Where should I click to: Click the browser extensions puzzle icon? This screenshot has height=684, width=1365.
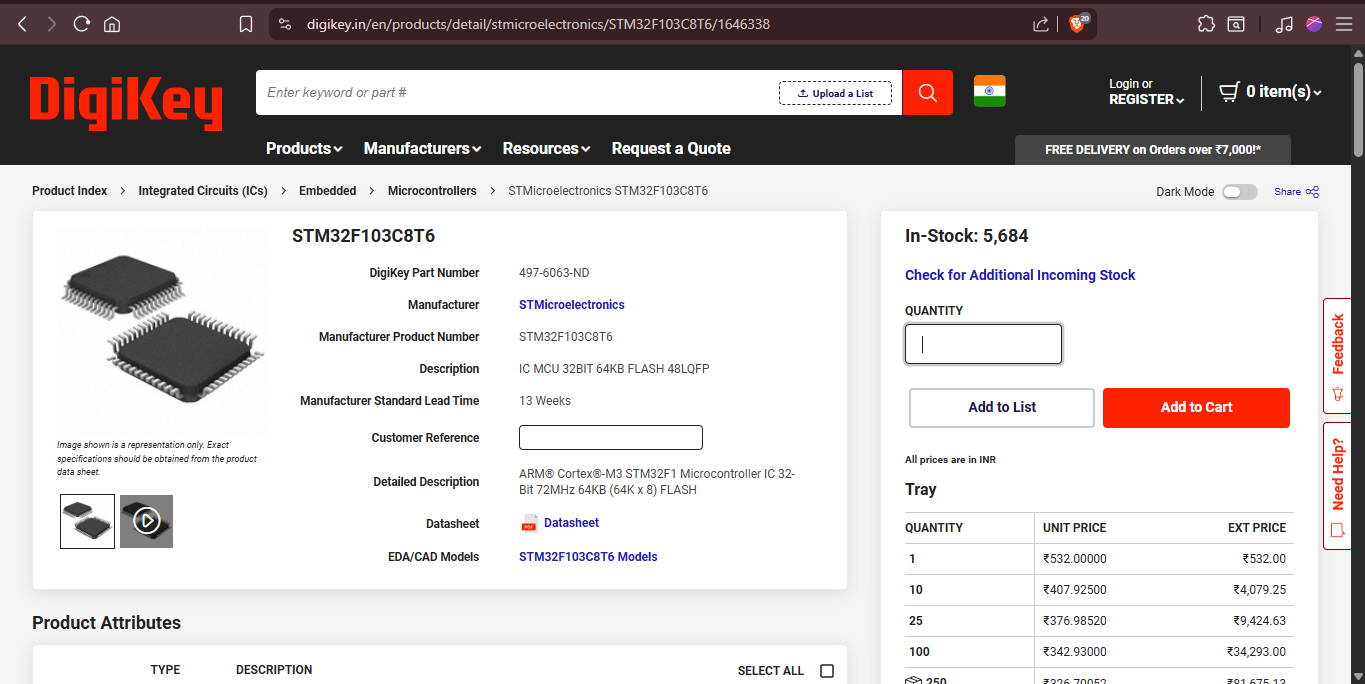[x=1206, y=23]
